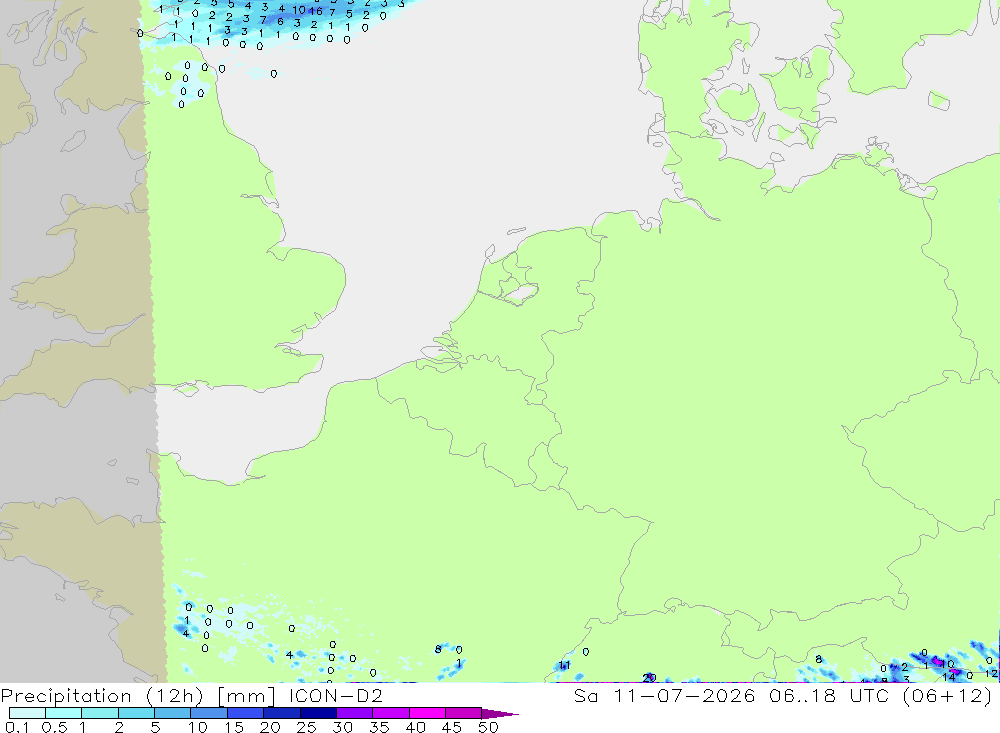Click the '16' precipitation value at top of map
Viewport: 1000px width, 733px height.
pyautogui.click(x=316, y=11)
